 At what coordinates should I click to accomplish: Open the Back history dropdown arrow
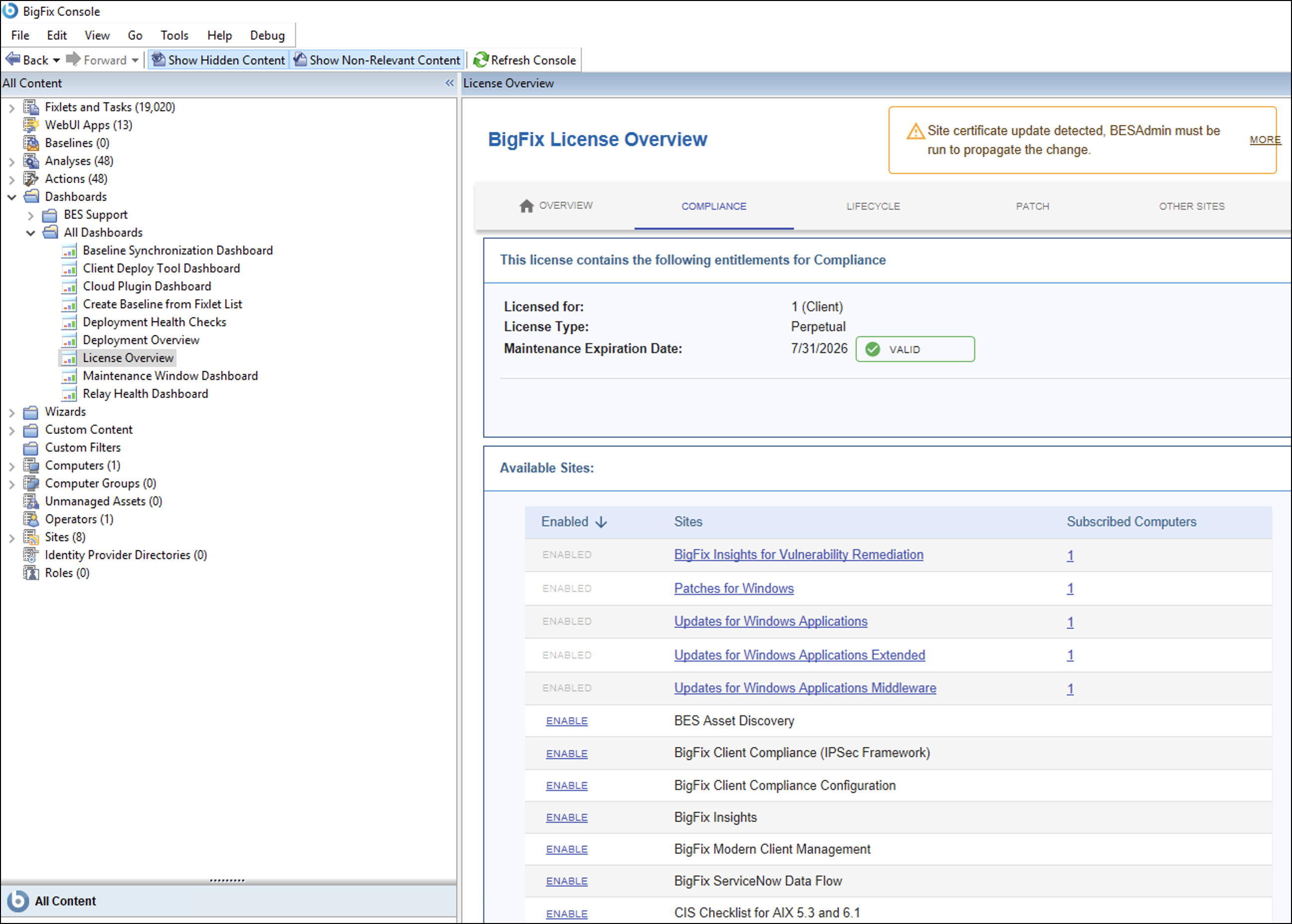[x=56, y=60]
